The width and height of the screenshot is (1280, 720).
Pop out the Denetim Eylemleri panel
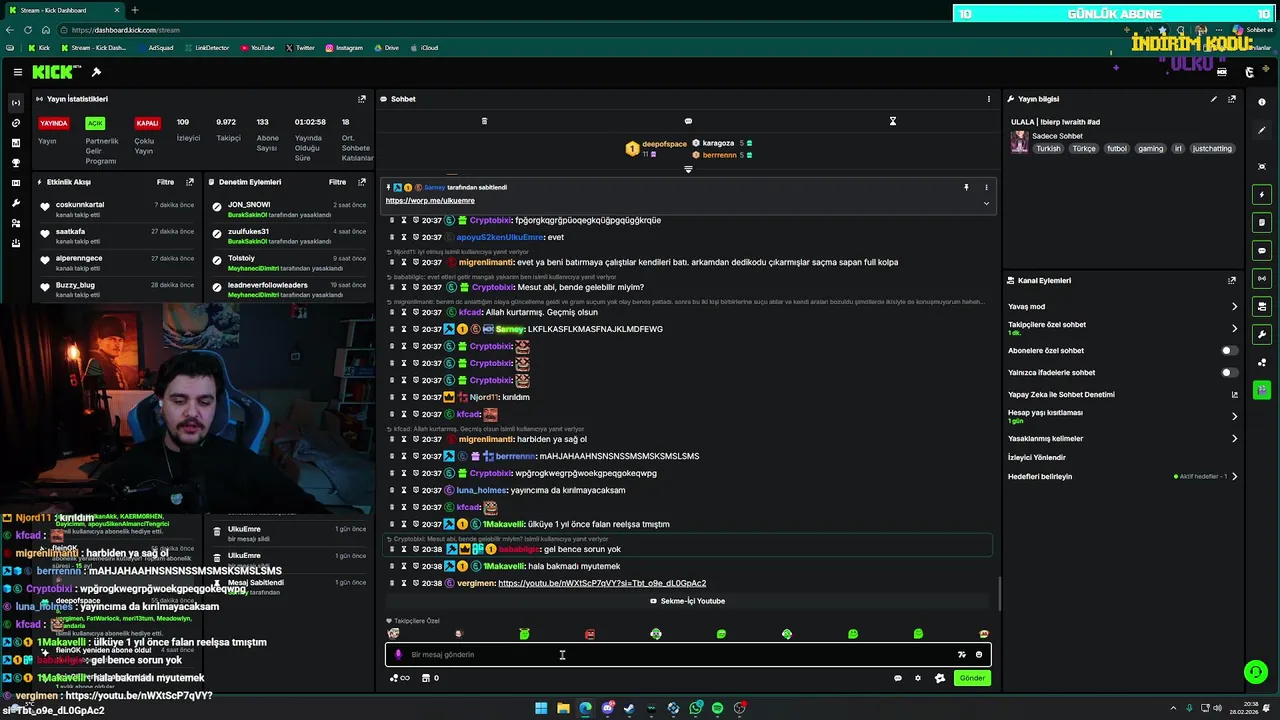tap(362, 182)
